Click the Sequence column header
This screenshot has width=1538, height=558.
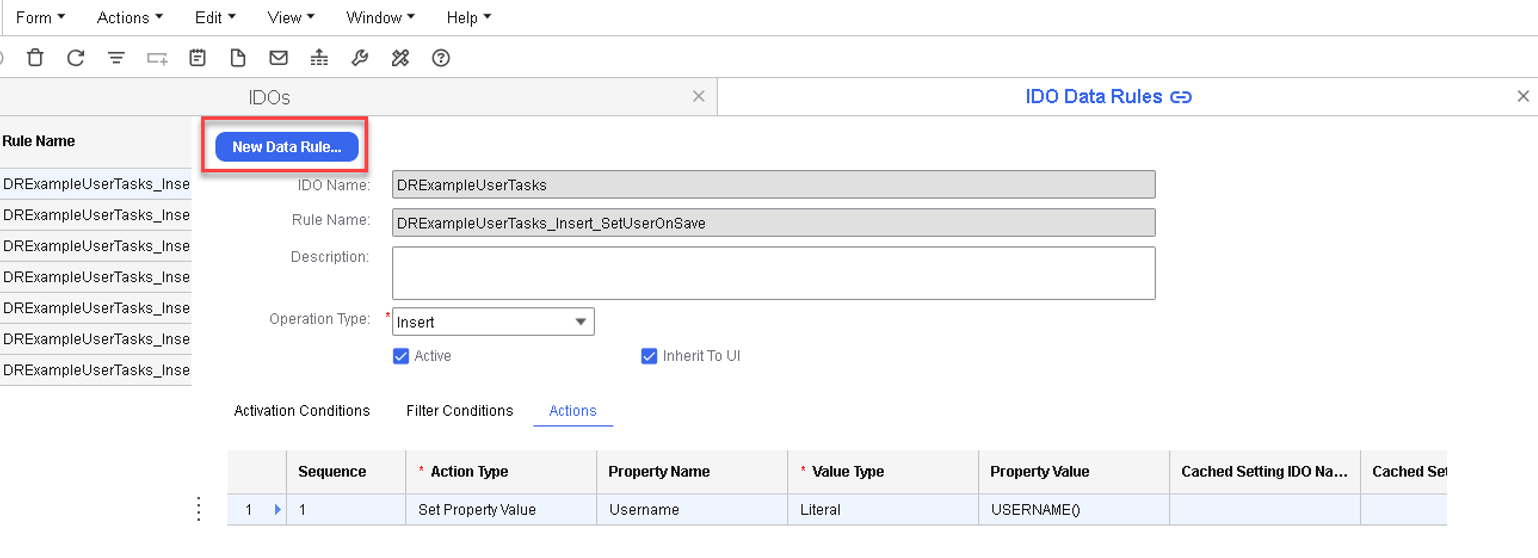[346, 472]
